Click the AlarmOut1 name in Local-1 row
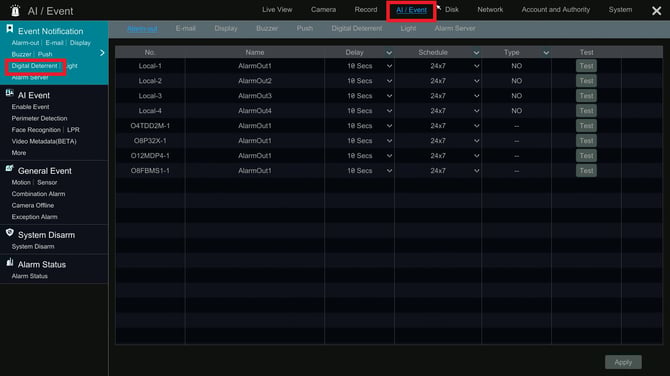This screenshot has height=376, width=670. [255, 66]
